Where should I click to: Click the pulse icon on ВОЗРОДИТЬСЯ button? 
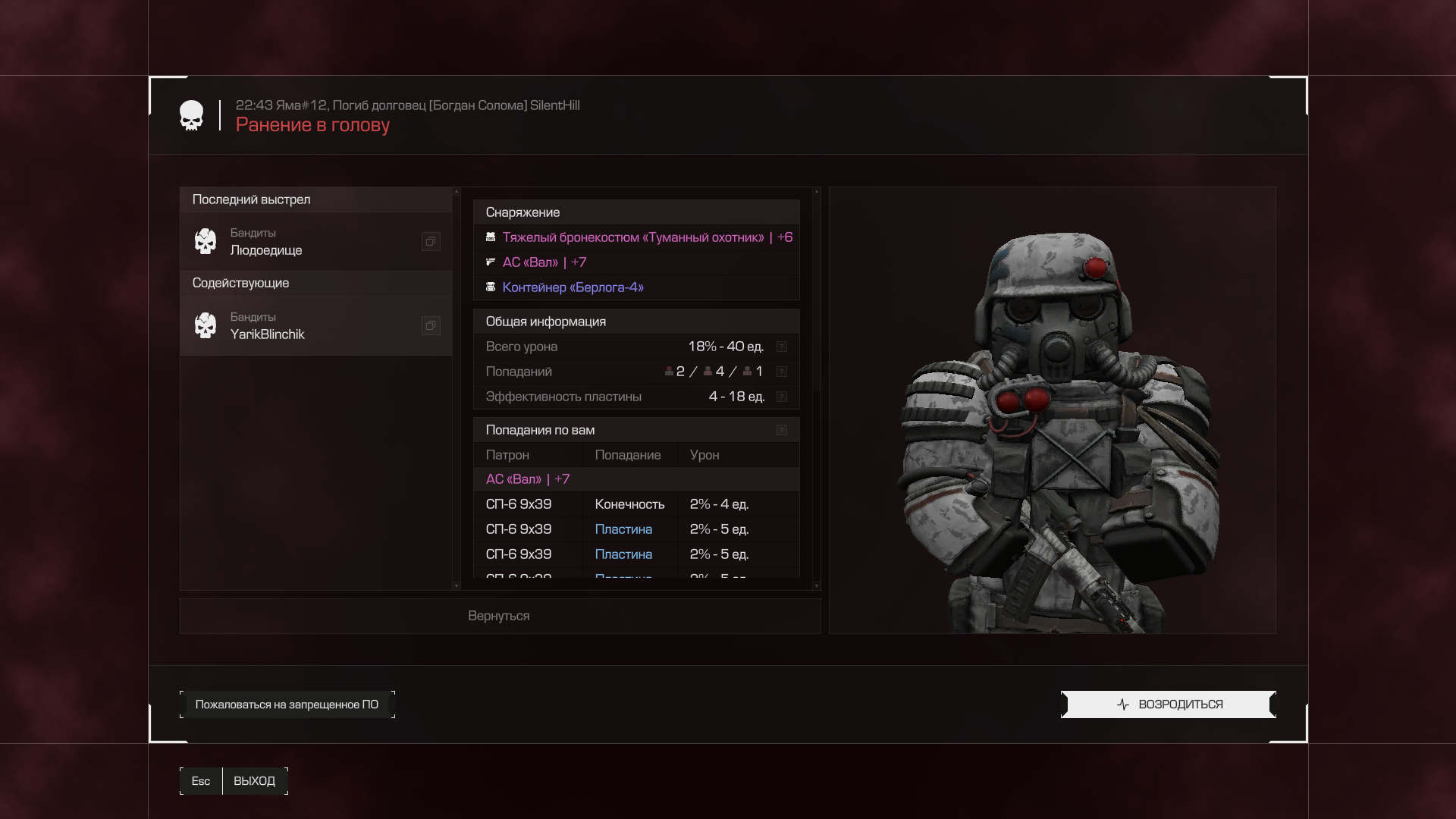click(1123, 704)
